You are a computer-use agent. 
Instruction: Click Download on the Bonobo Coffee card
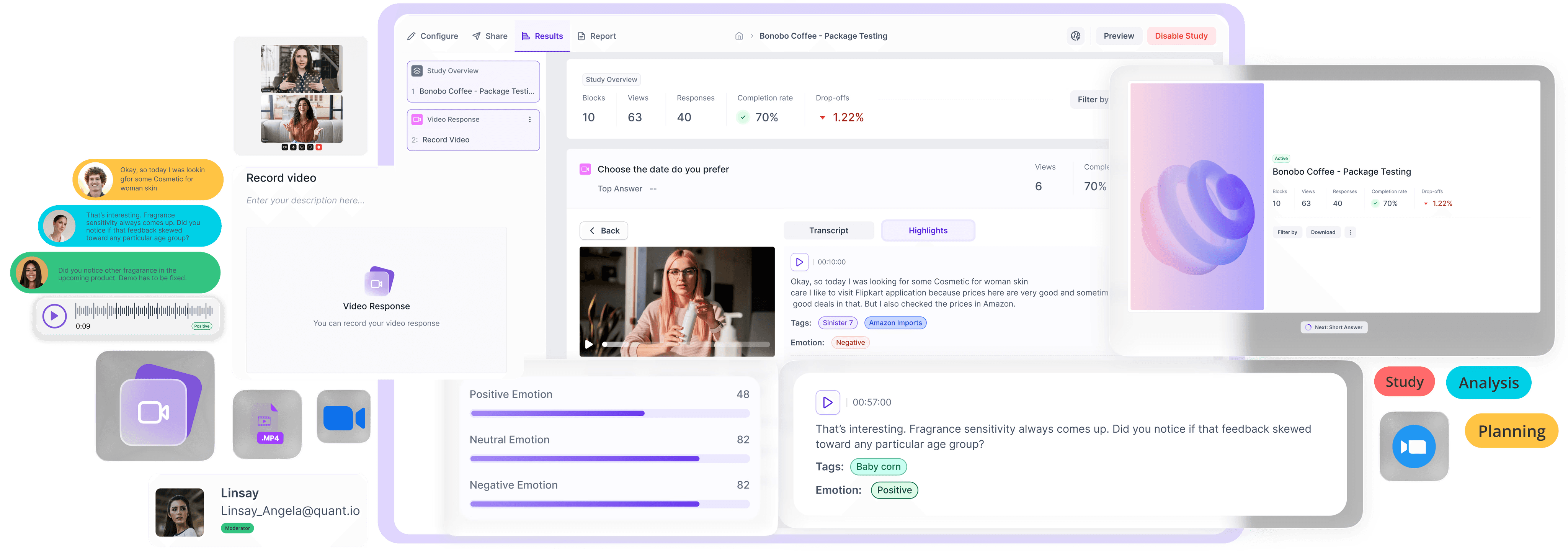point(1323,232)
